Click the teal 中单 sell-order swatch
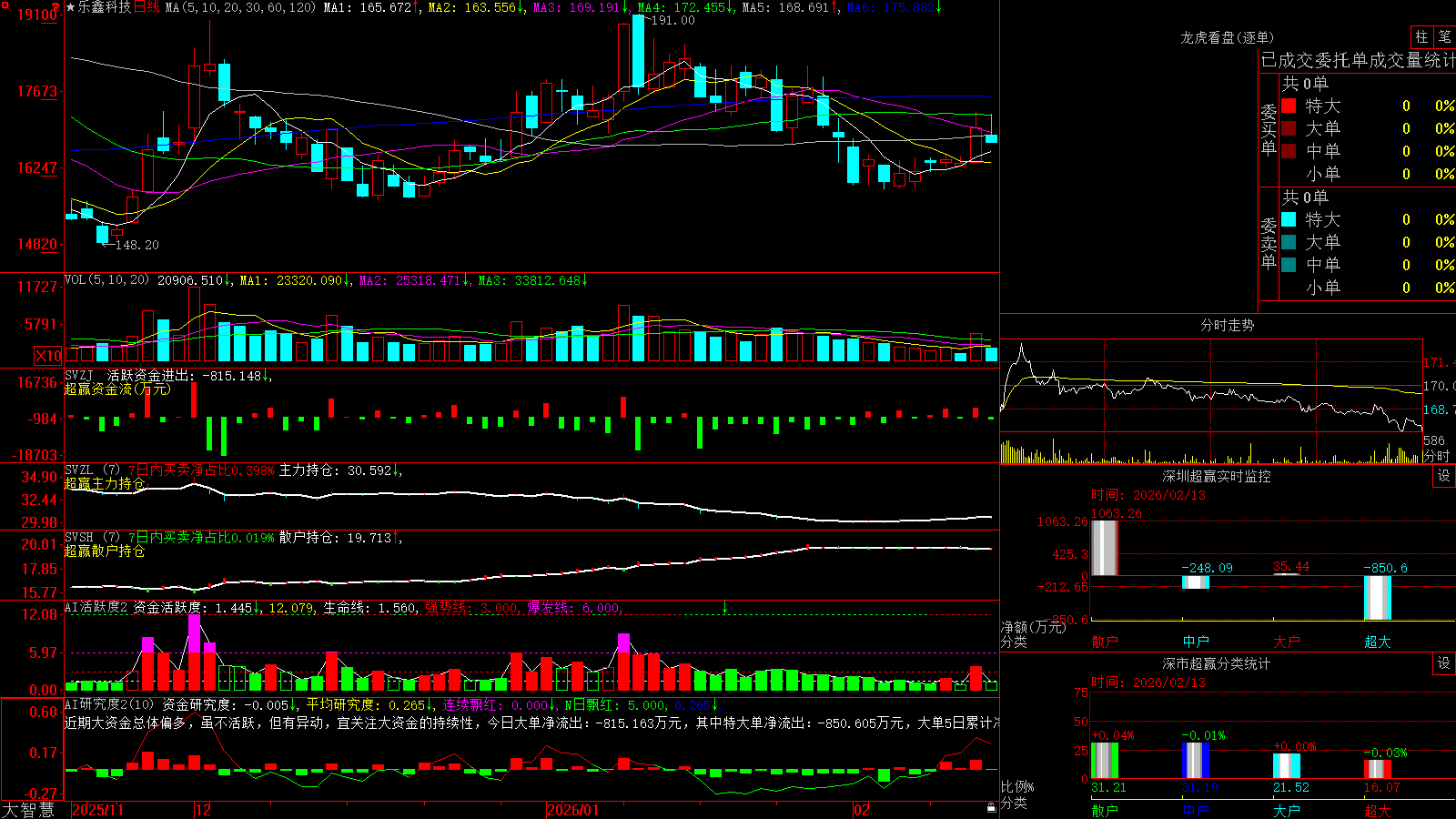Screen dimensions: 1456x819 click(x=1289, y=265)
